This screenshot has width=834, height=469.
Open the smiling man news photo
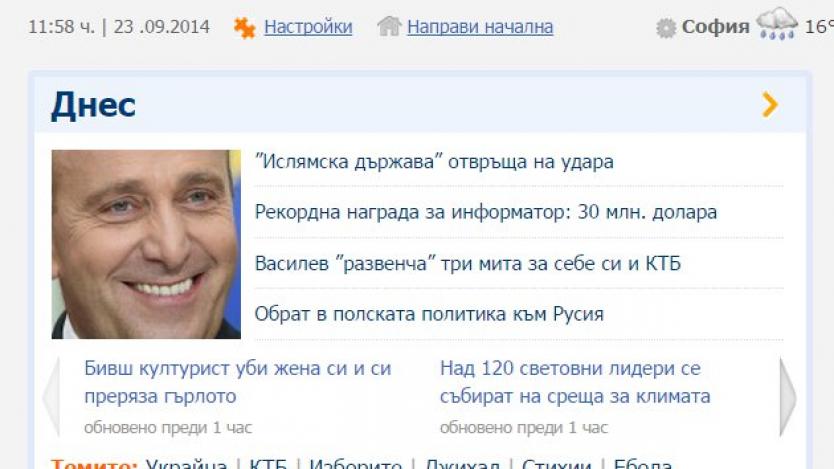[x=146, y=244]
